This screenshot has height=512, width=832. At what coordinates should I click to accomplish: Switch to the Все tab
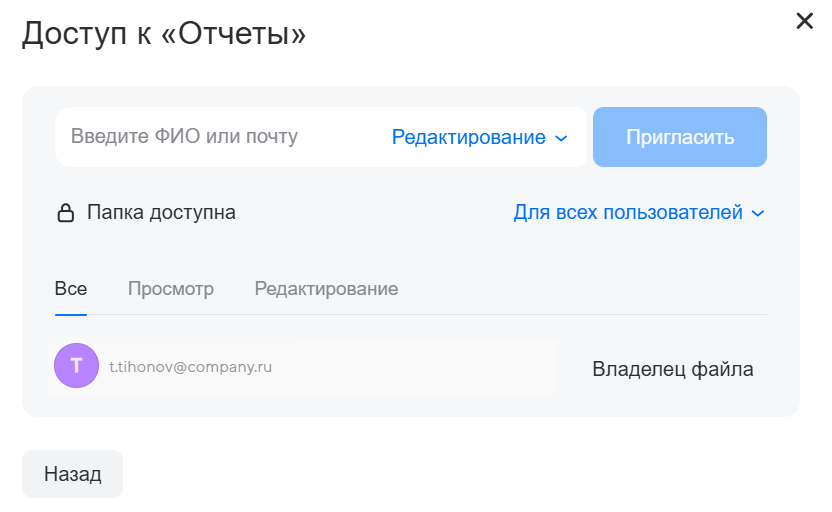coord(71,289)
